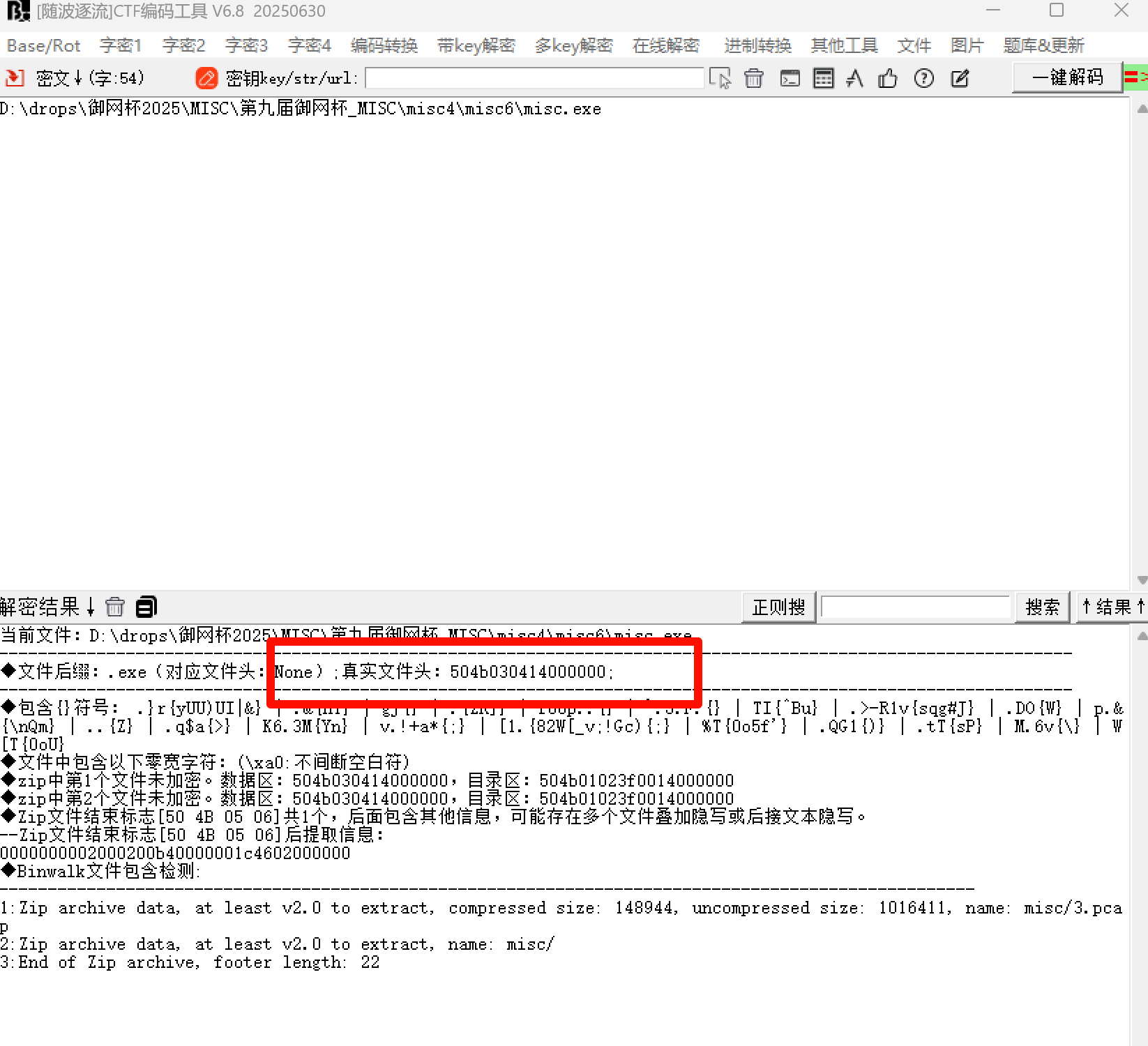Click the results pane scrollbar up arrow
1148x1046 pixels.
pos(1142,636)
